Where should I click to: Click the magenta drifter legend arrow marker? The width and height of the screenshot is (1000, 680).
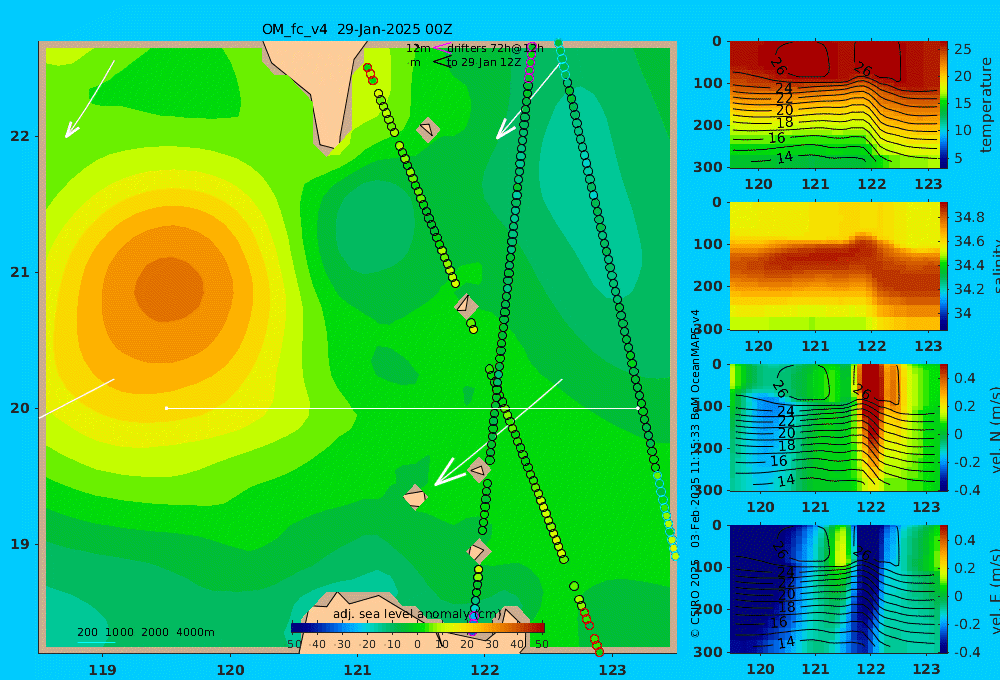(x=441, y=48)
